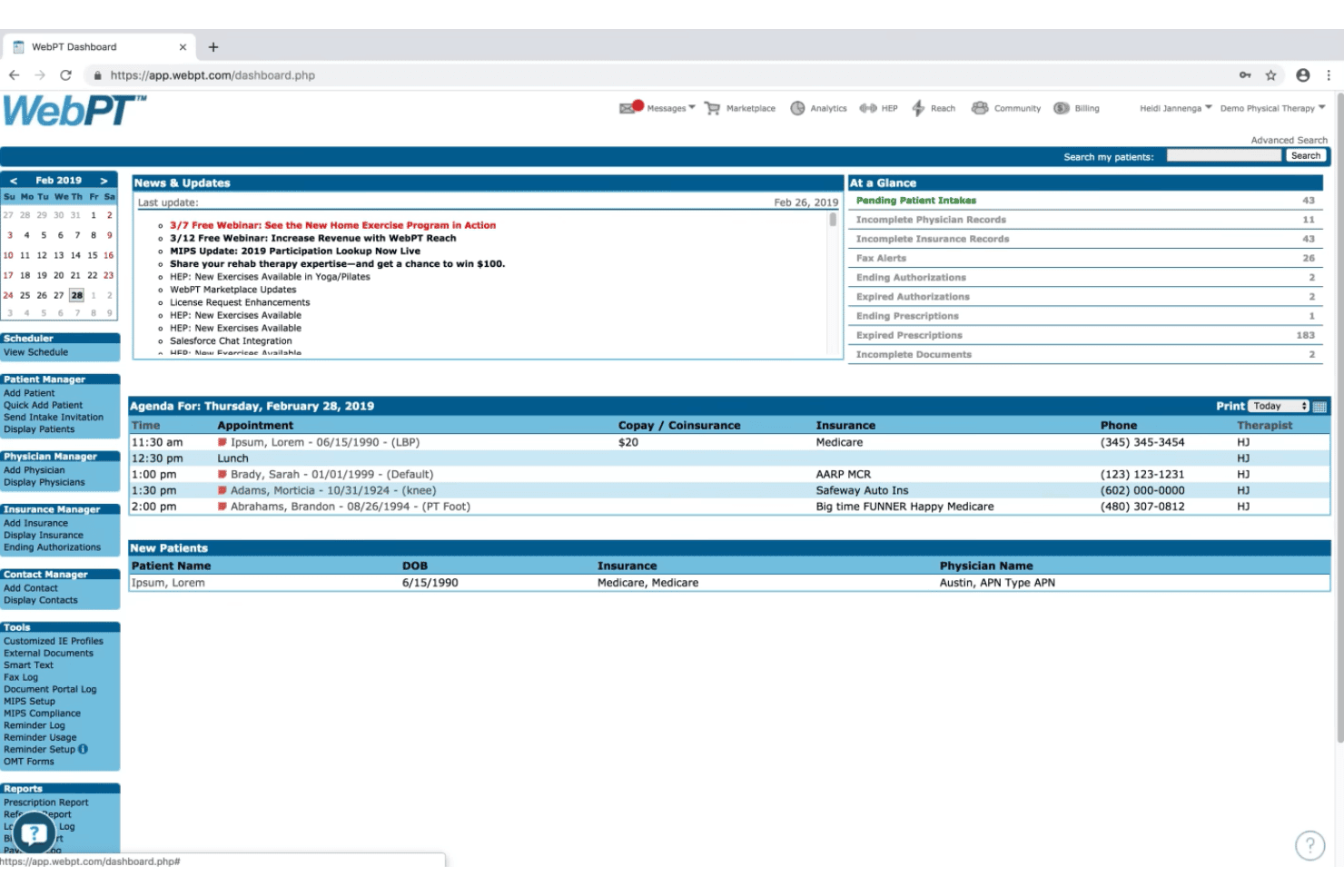1344x896 pixels.
Task: Go to previous month in calendar
Action: [x=14, y=181]
